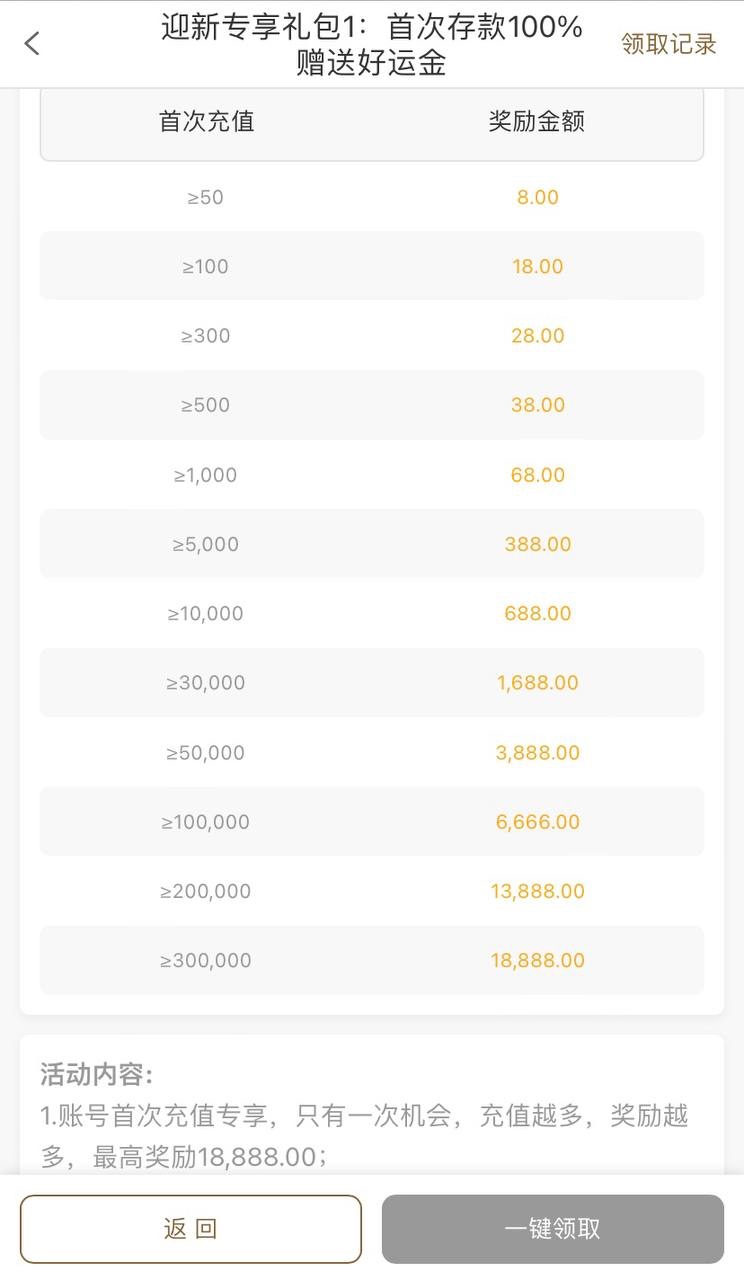This screenshot has width=744, height=1280.
Task: Click the 3,888.00 reward amount
Action: coord(537,752)
